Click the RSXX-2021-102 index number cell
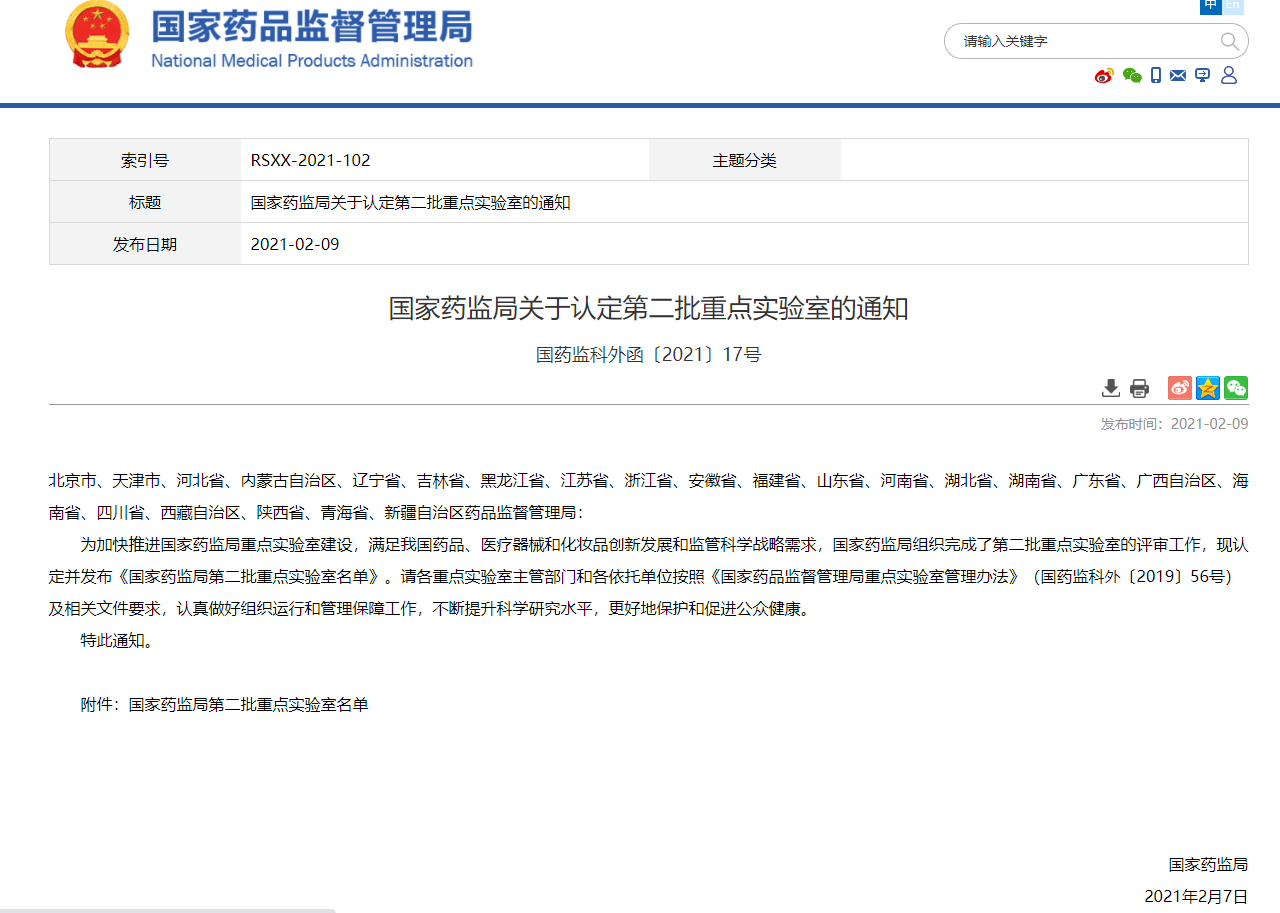 [x=310, y=160]
